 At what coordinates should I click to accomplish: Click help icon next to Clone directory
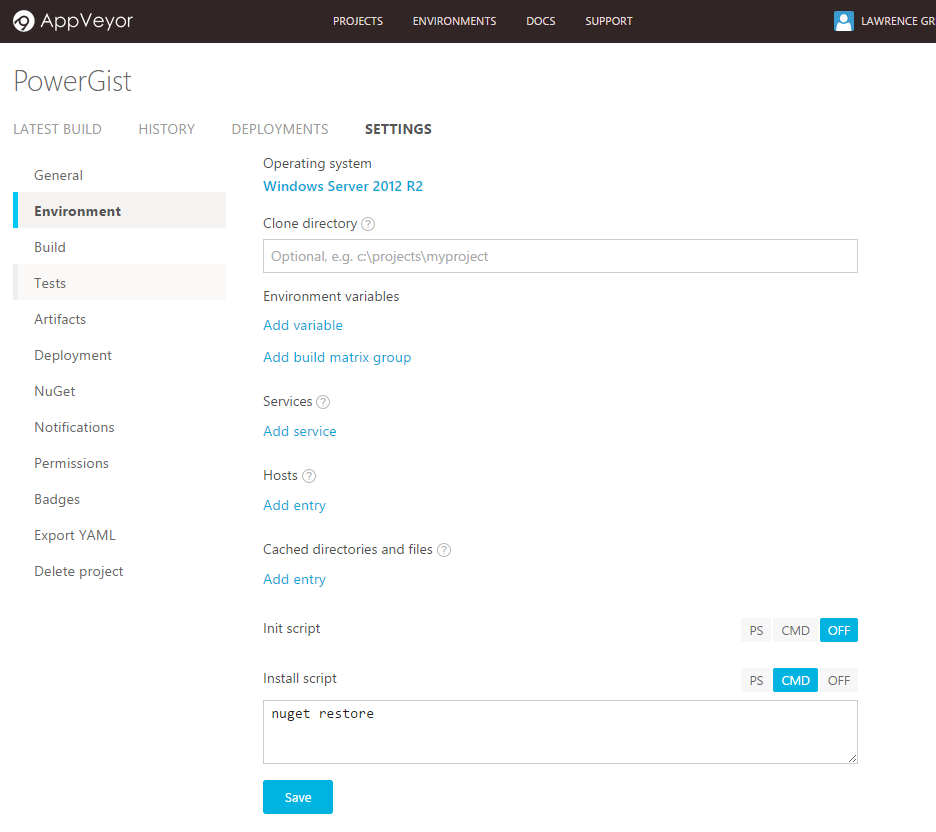pos(368,224)
